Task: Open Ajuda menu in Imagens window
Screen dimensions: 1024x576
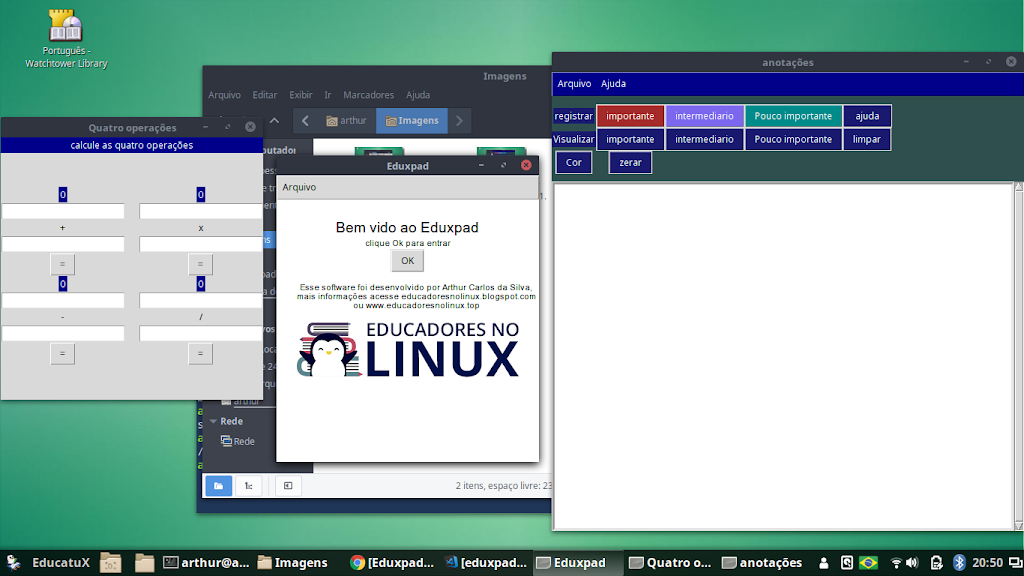Action: click(418, 95)
